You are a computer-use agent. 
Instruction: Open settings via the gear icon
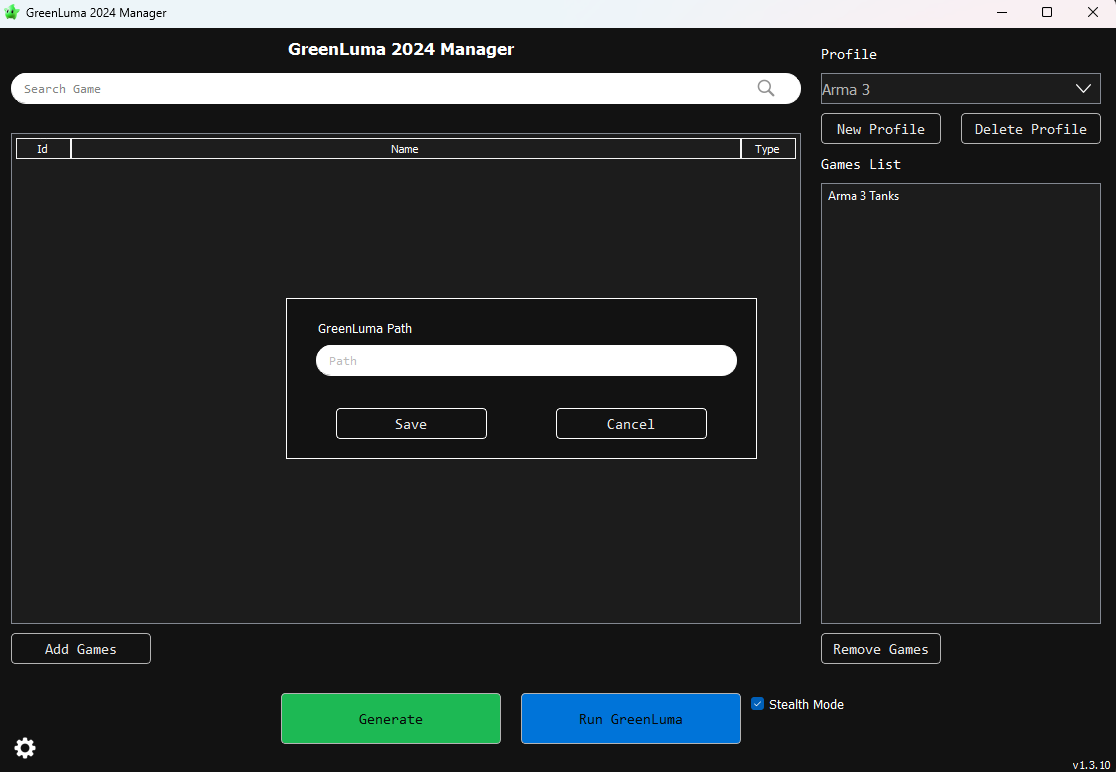click(x=25, y=748)
